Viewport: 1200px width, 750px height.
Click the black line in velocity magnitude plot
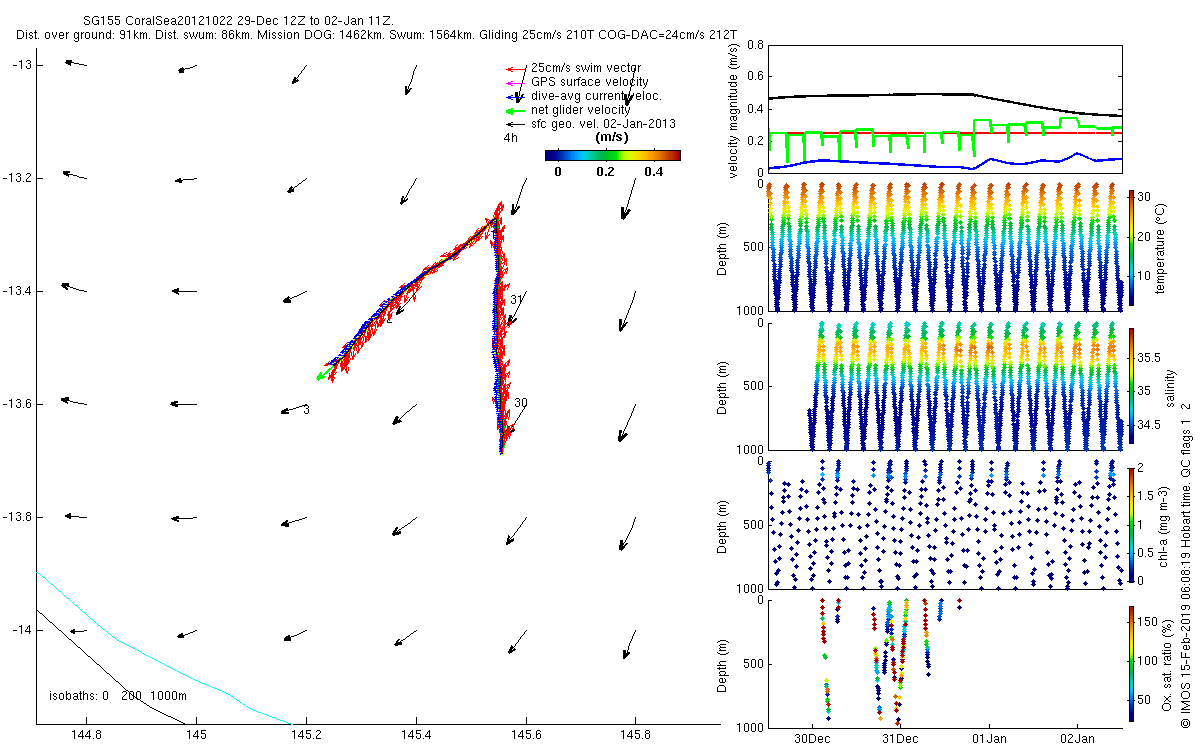click(x=900, y=94)
